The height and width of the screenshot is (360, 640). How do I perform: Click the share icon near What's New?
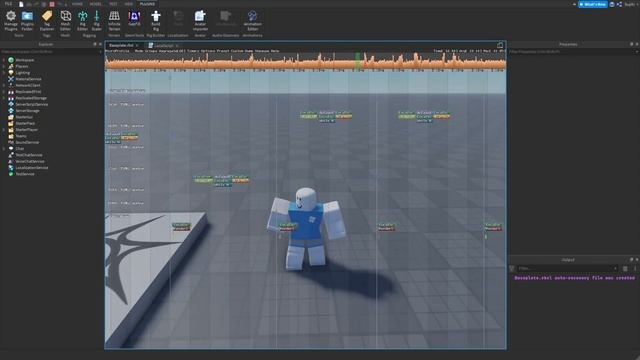tap(619, 4)
